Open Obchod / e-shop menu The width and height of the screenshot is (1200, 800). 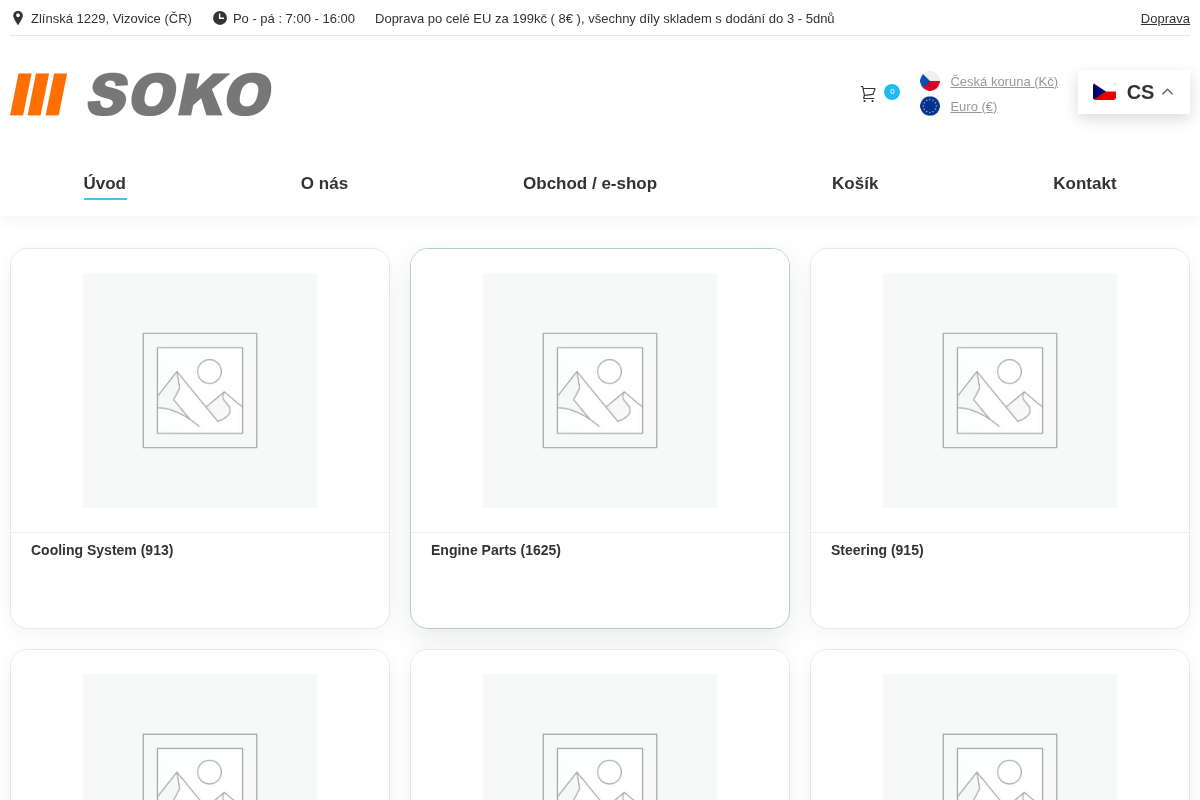pyautogui.click(x=590, y=184)
